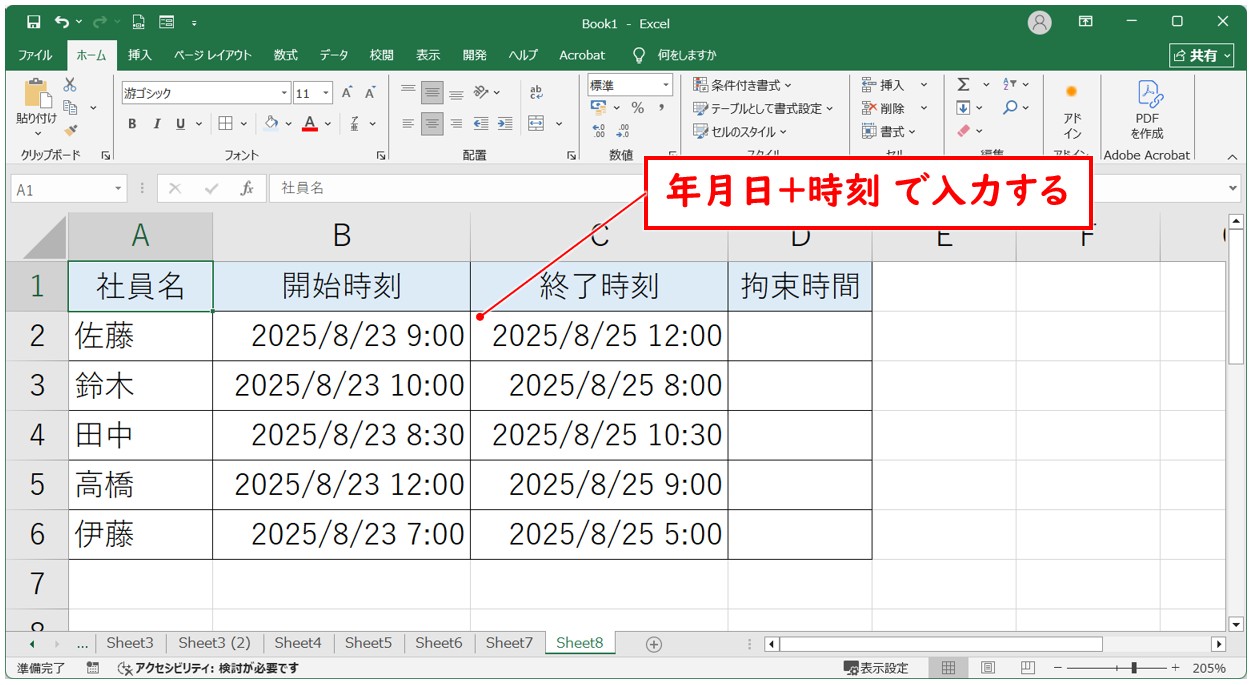The width and height of the screenshot is (1252, 685).
Task: Create PDF with Adobe Acrobat
Action: point(1146,110)
